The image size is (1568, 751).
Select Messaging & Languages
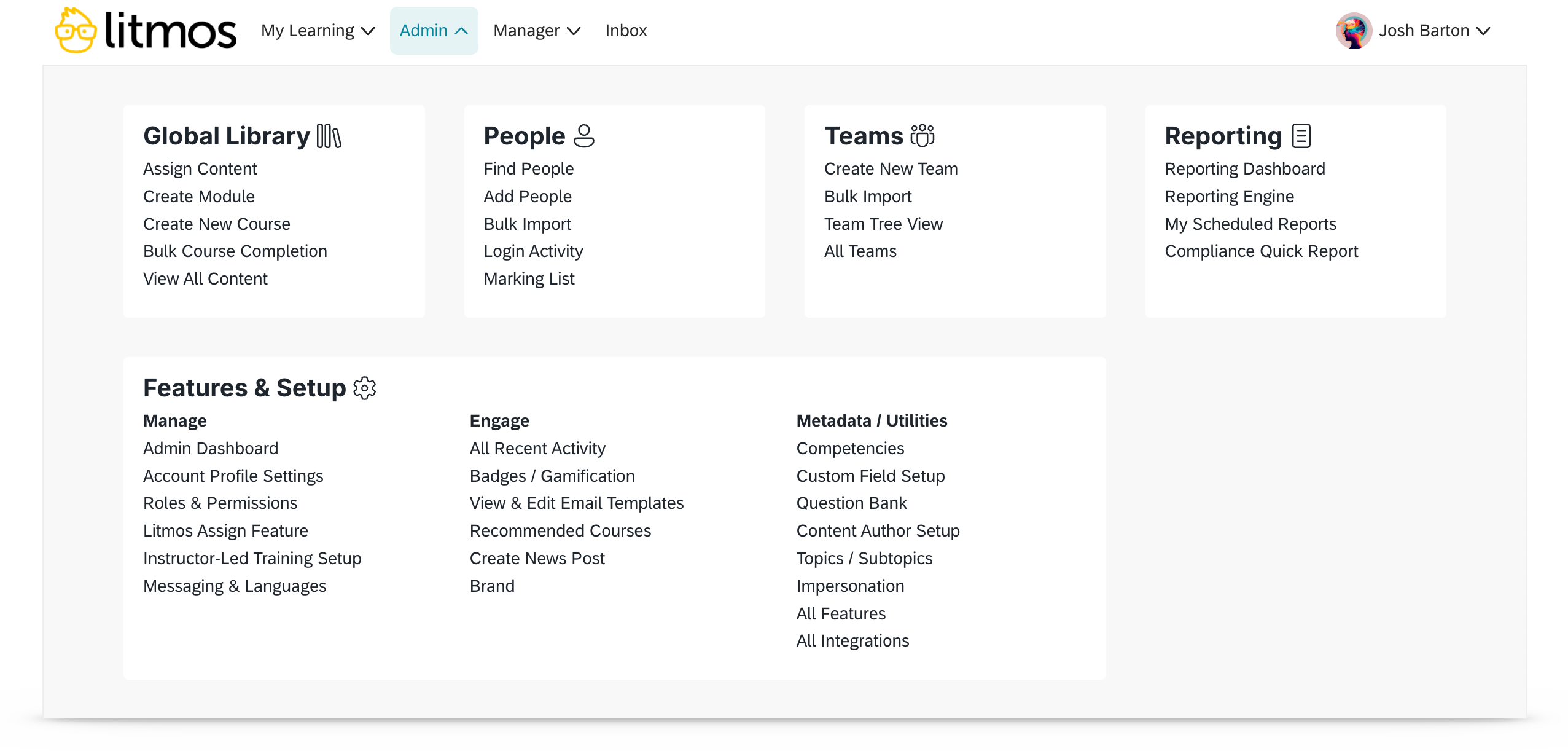[235, 586]
